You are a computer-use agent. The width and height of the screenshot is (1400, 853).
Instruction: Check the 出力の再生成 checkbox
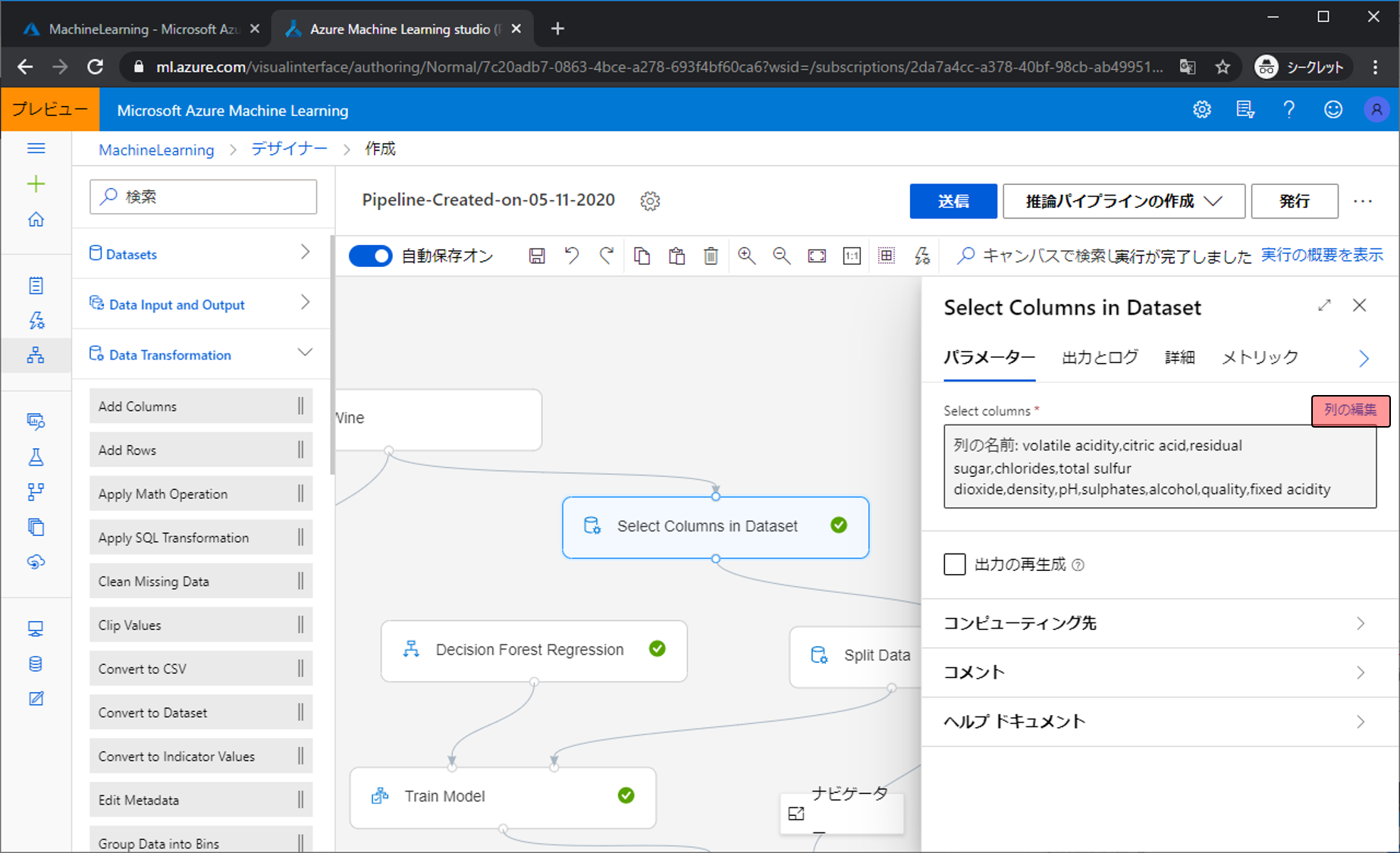click(955, 564)
